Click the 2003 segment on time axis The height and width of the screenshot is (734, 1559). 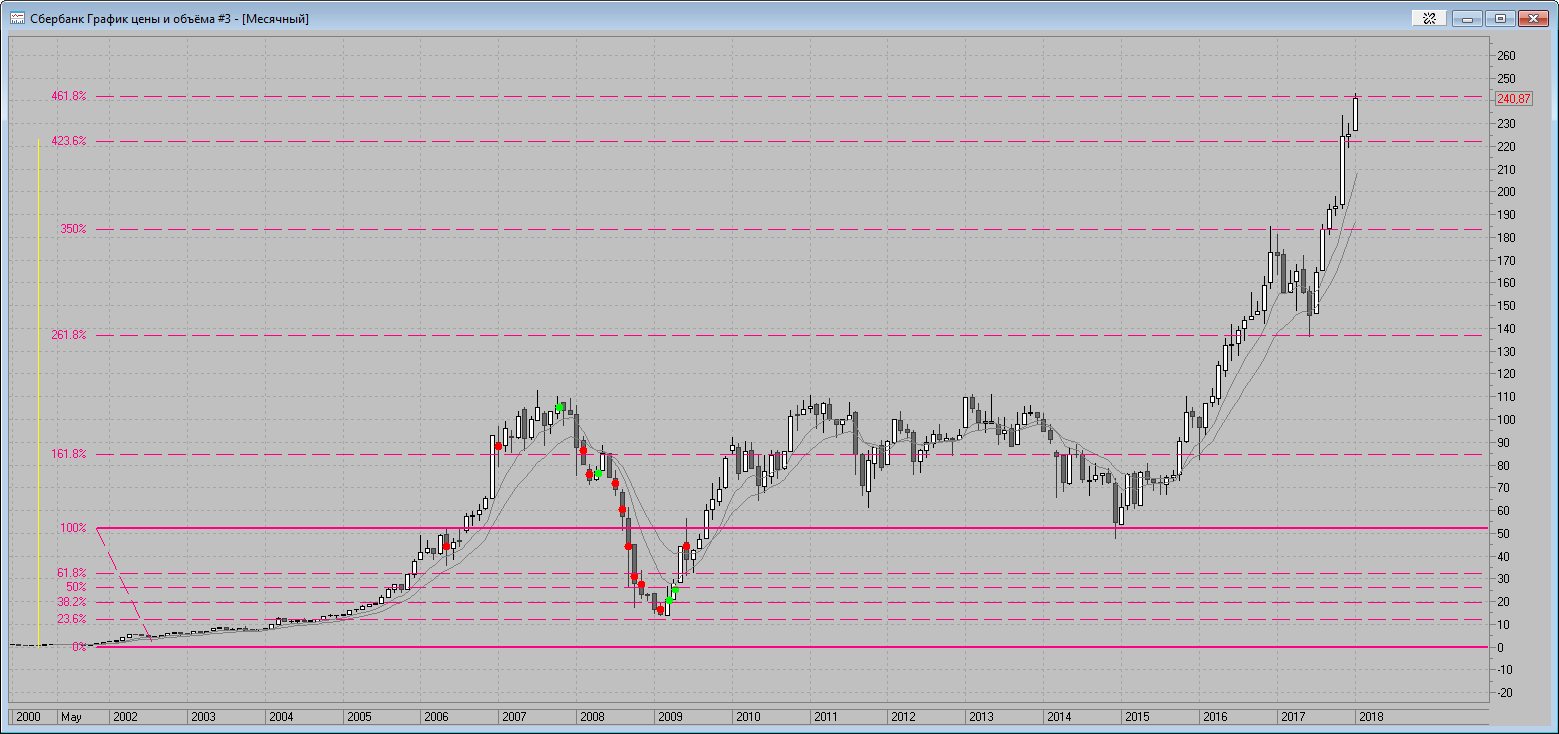coord(226,717)
